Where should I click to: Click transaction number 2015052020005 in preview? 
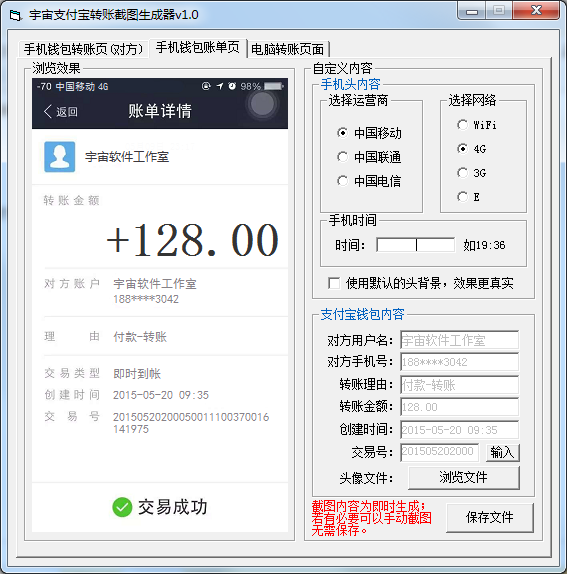click(191, 423)
